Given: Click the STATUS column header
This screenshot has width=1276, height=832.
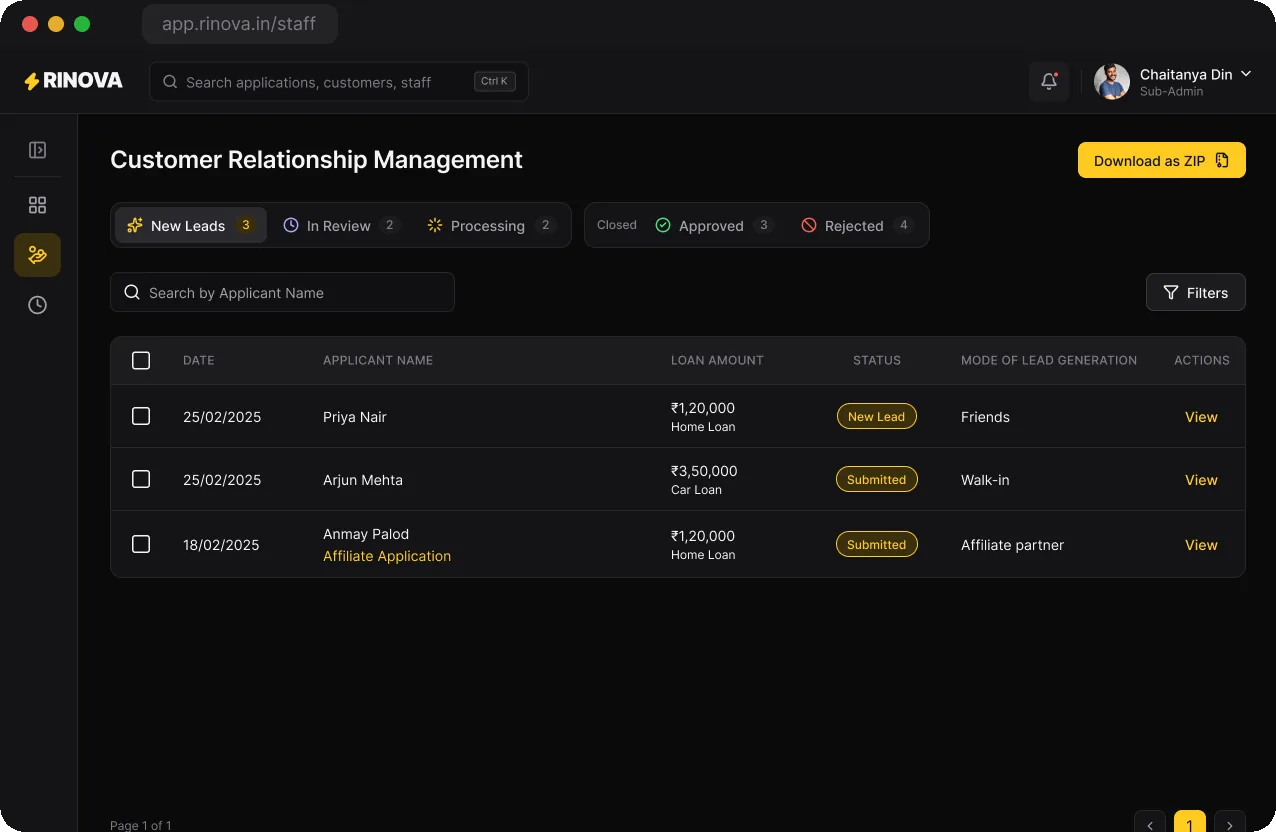Looking at the screenshot, I should pos(877,360).
